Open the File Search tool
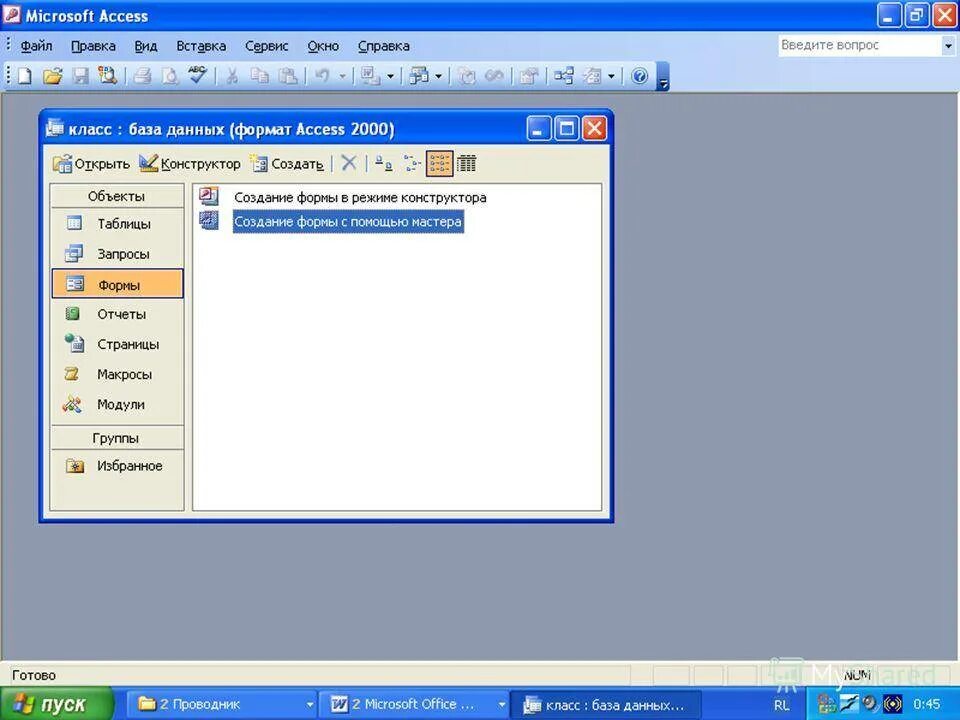This screenshot has height=720, width=960. coord(108,76)
